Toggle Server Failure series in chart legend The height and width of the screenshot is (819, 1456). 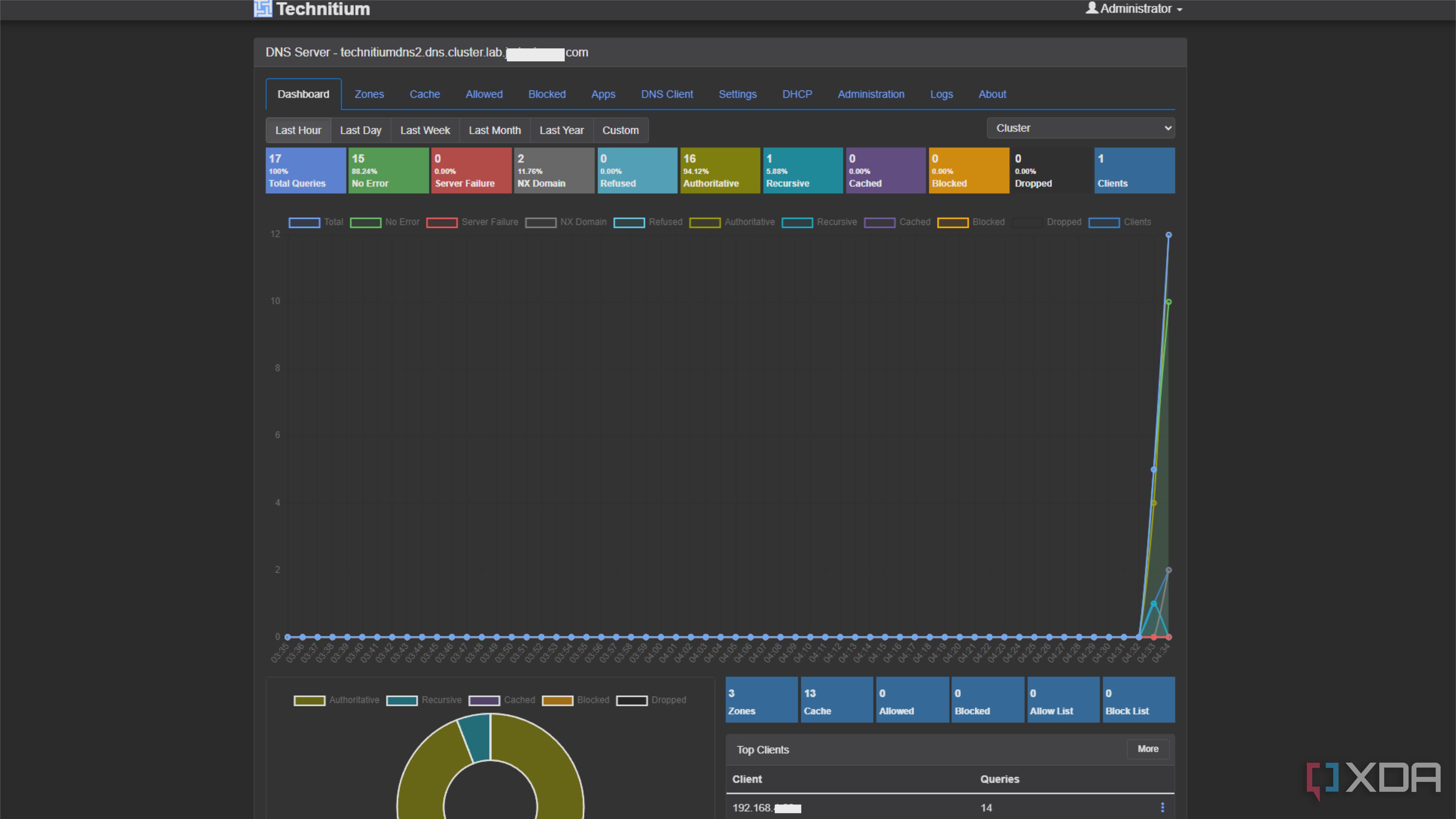click(472, 222)
